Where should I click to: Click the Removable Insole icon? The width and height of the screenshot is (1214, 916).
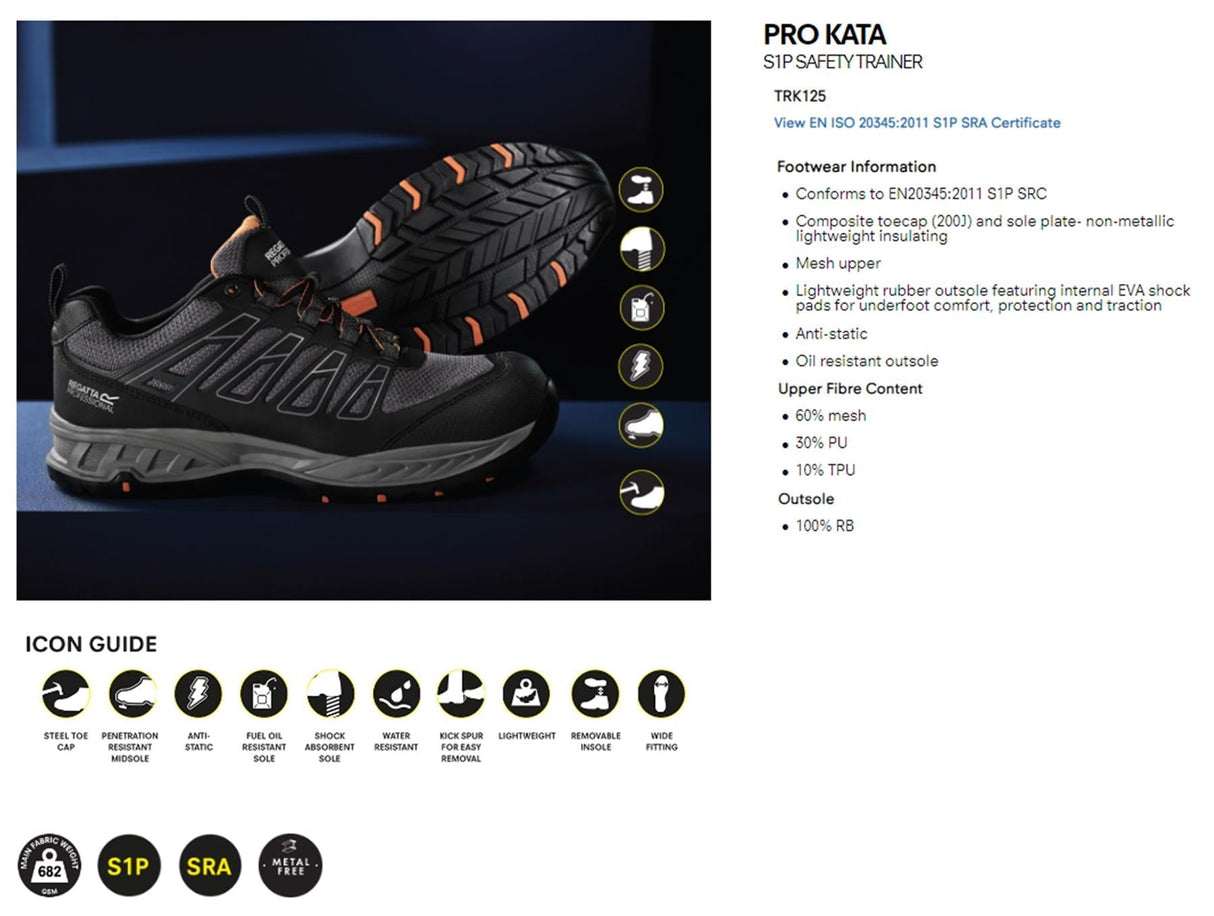(x=595, y=694)
